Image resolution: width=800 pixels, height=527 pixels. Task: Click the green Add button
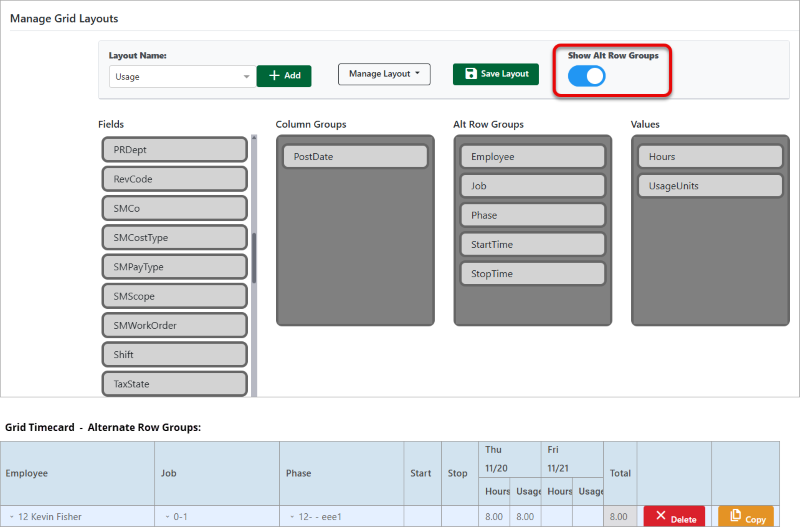point(284,76)
